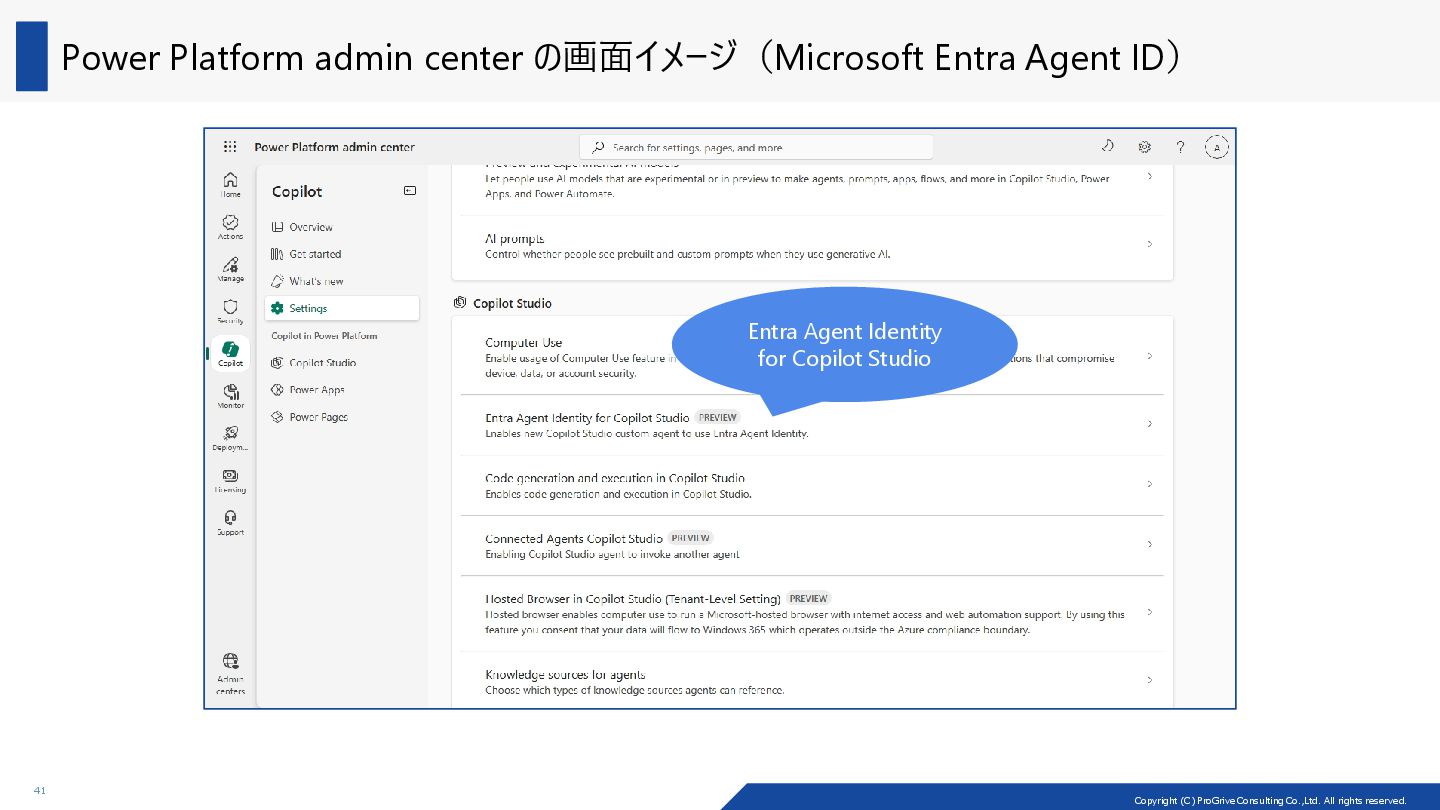Select the Settings menu item
This screenshot has height=810, width=1440.
click(x=342, y=308)
